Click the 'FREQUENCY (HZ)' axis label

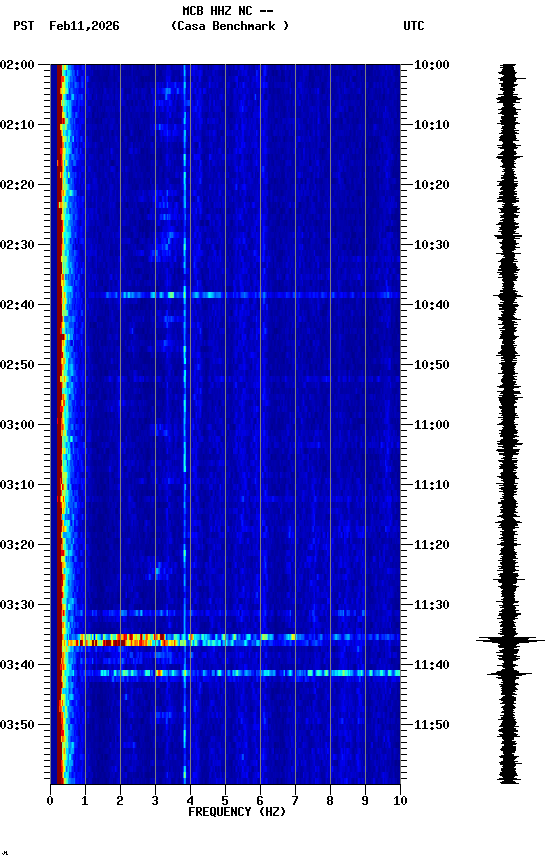point(237,812)
